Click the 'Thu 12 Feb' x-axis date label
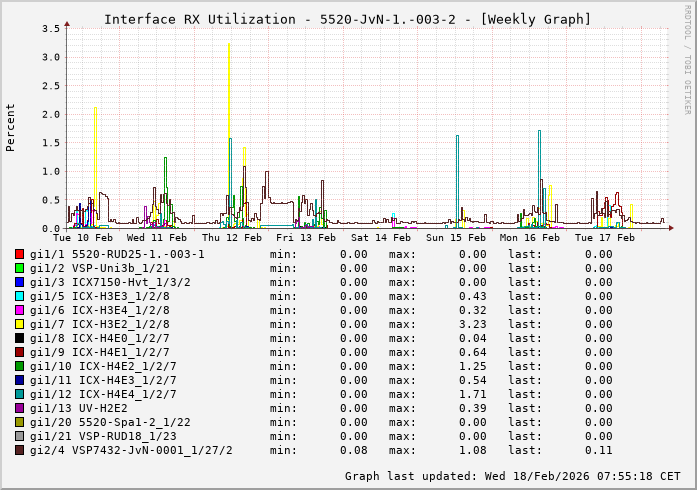Screen dimensions: 697x490 pyautogui.click(x=232, y=238)
